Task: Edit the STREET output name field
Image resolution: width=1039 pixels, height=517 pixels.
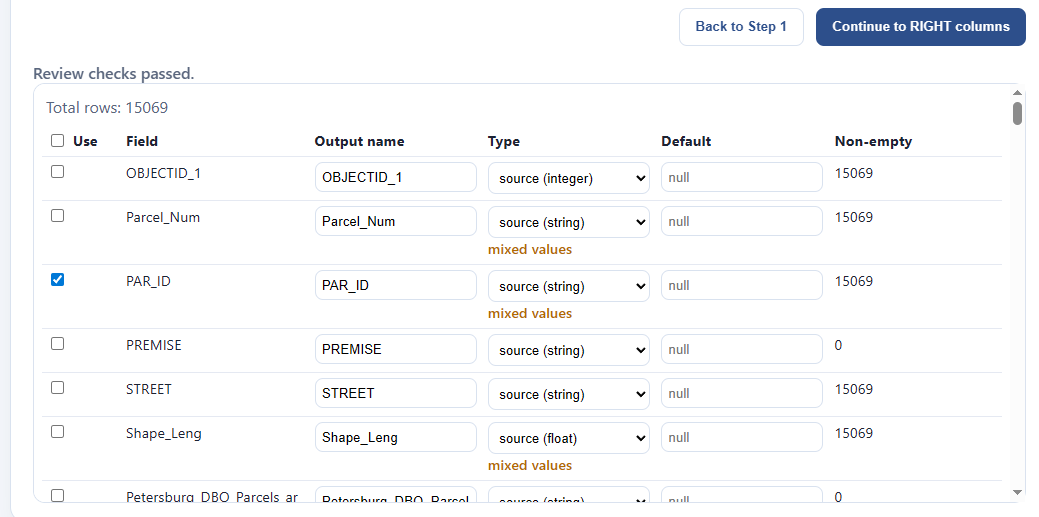Action: click(396, 393)
